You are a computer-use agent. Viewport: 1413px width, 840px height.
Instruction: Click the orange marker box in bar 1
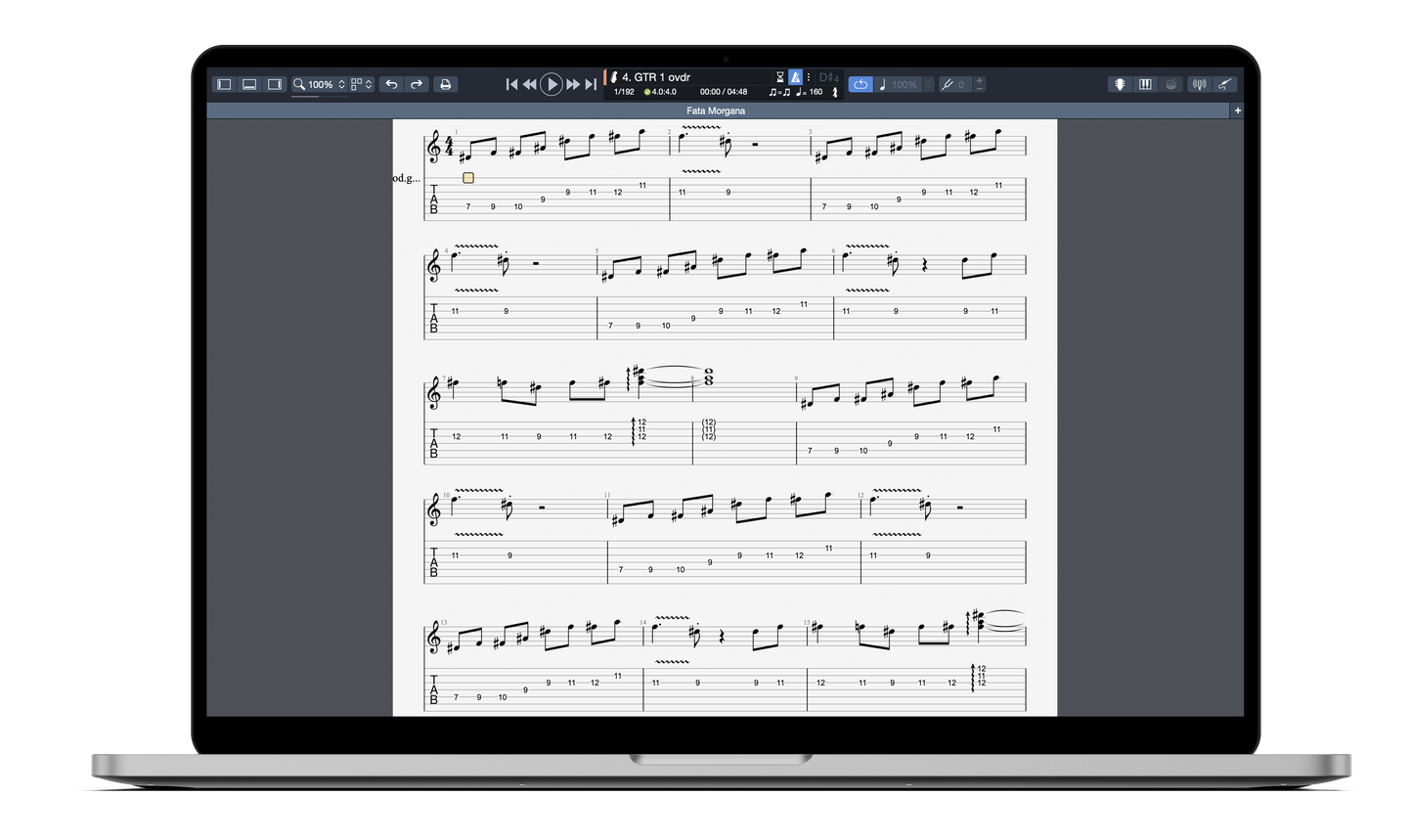click(468, 178)
